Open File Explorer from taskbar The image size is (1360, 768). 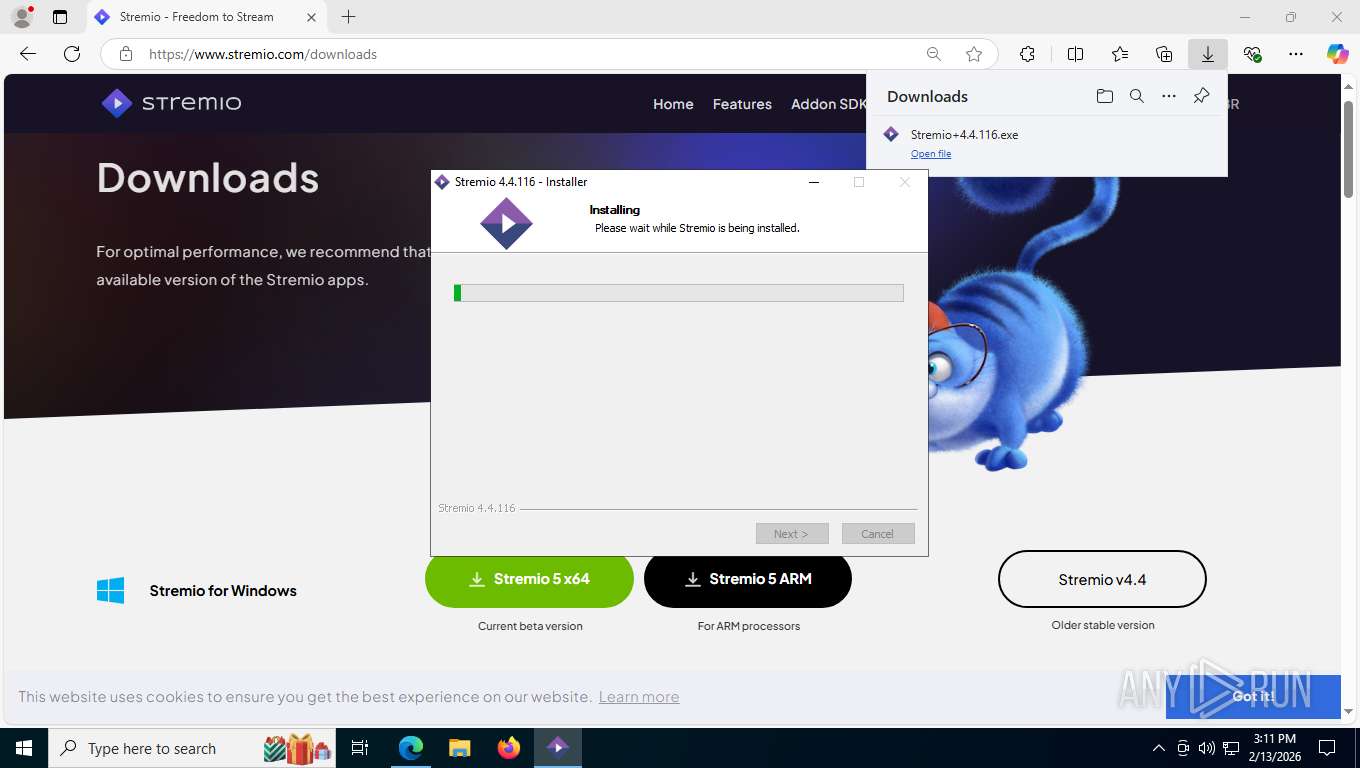(x=459, y=748)
